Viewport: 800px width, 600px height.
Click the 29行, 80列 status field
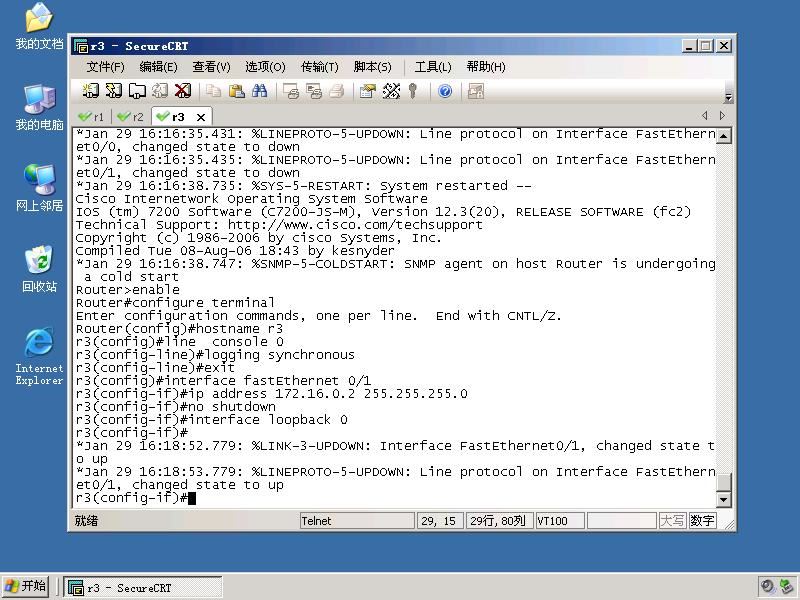pyautogui.click(x=499, y=521)
